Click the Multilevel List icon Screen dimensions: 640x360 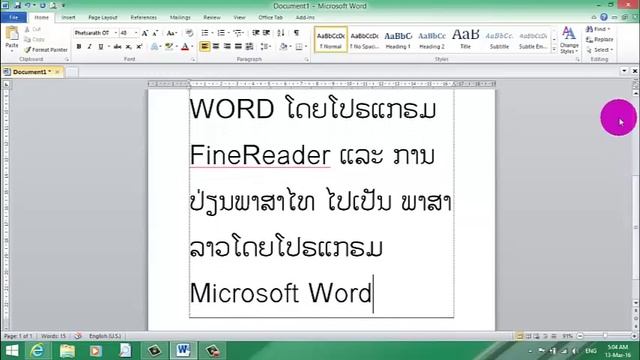(x=239, y=33)
